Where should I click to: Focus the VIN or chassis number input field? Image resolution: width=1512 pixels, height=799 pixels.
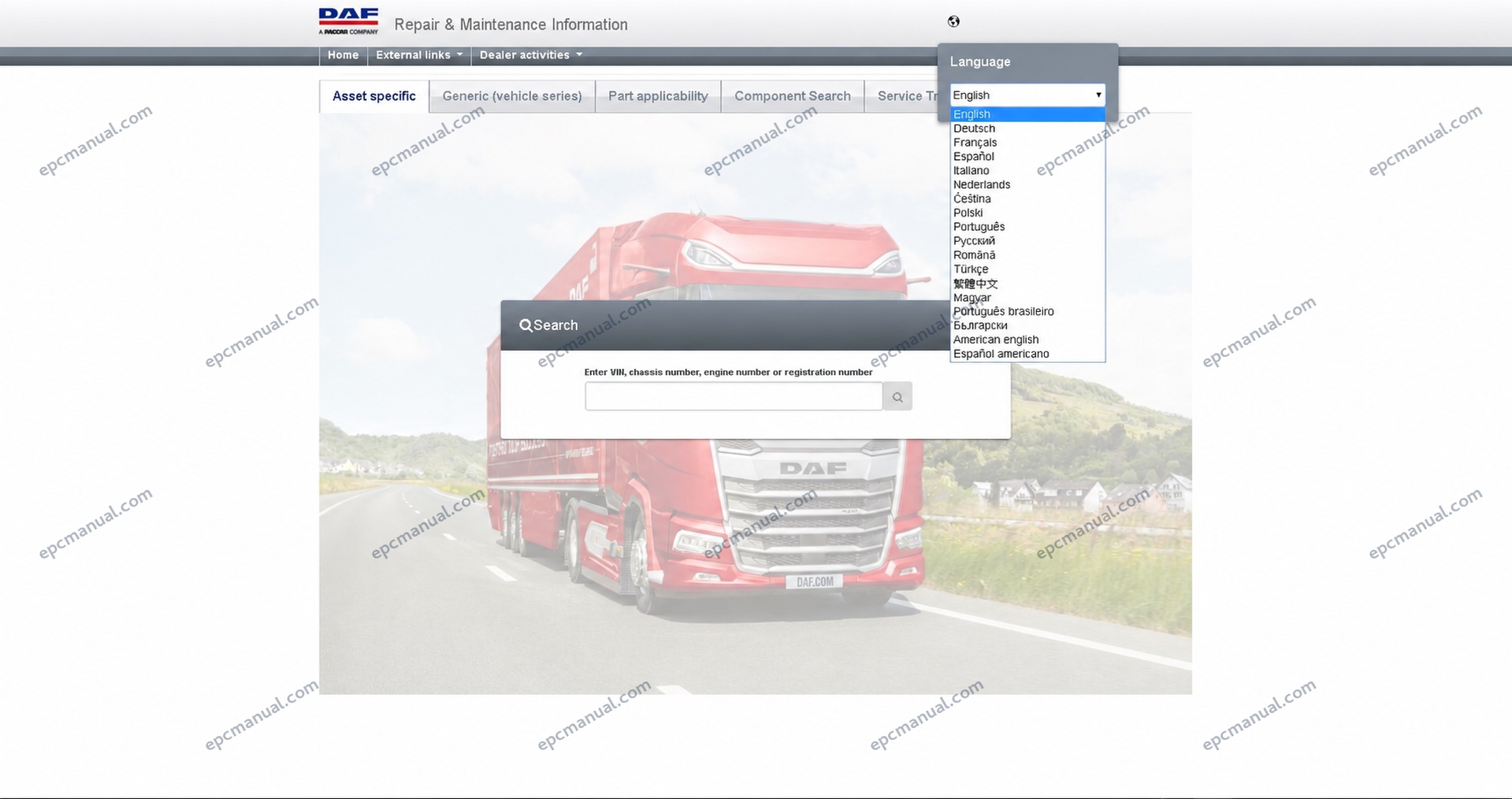[734, 396]
